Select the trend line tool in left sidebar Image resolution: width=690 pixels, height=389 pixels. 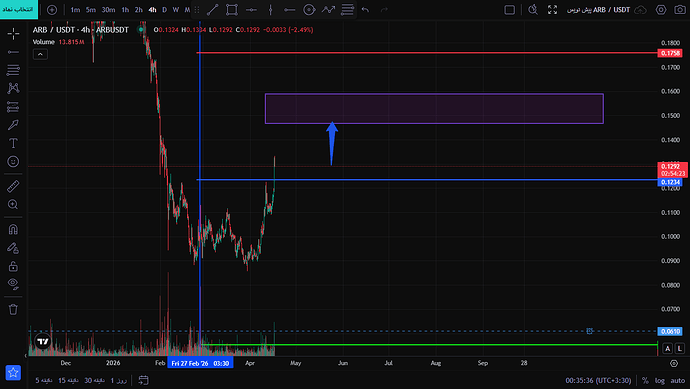13,52
